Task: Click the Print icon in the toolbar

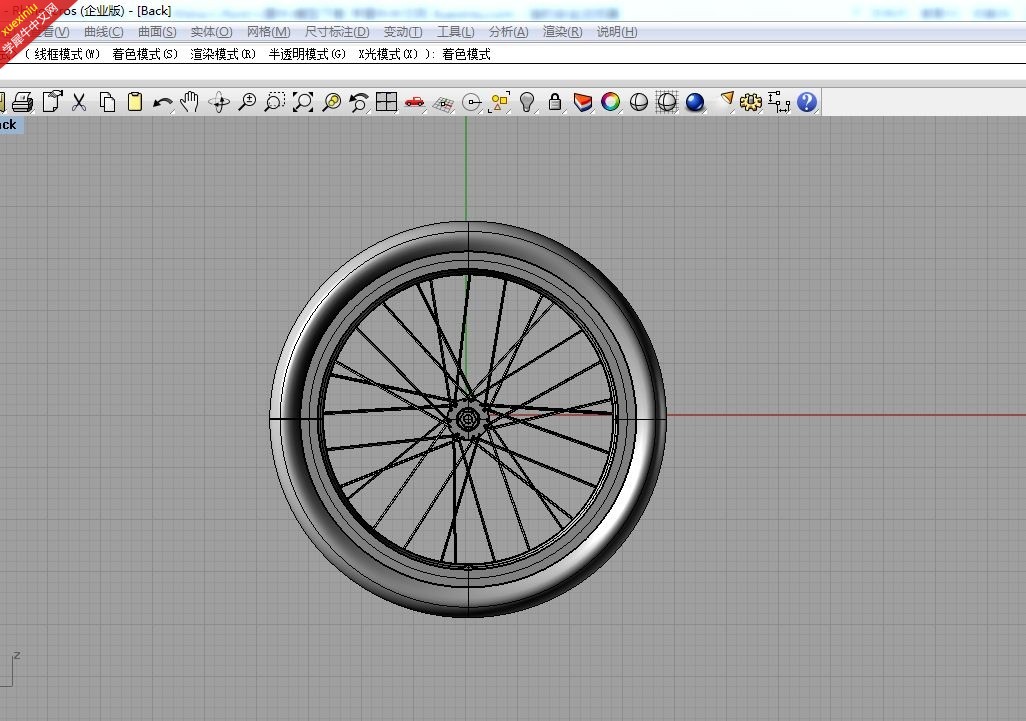Action: click(x=23, y=102)
